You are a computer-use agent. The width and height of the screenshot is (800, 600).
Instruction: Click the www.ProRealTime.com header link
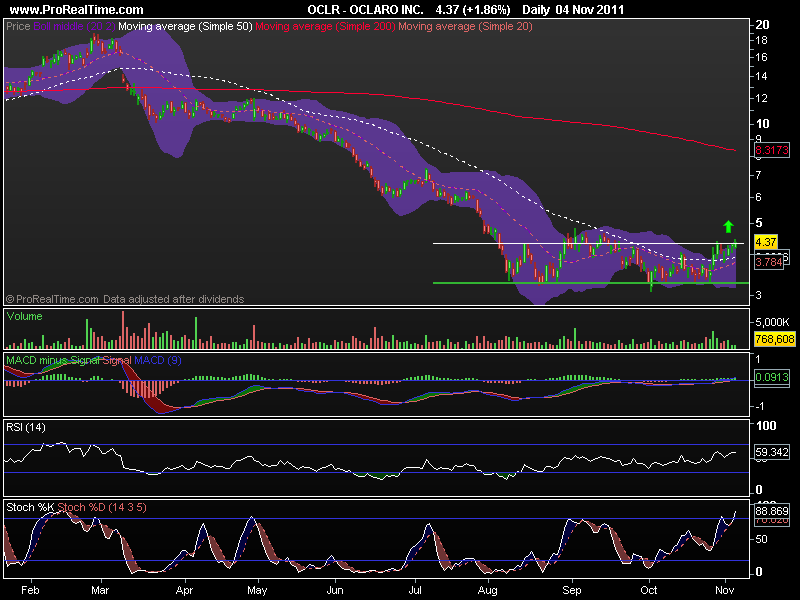(x=77, y=10)
